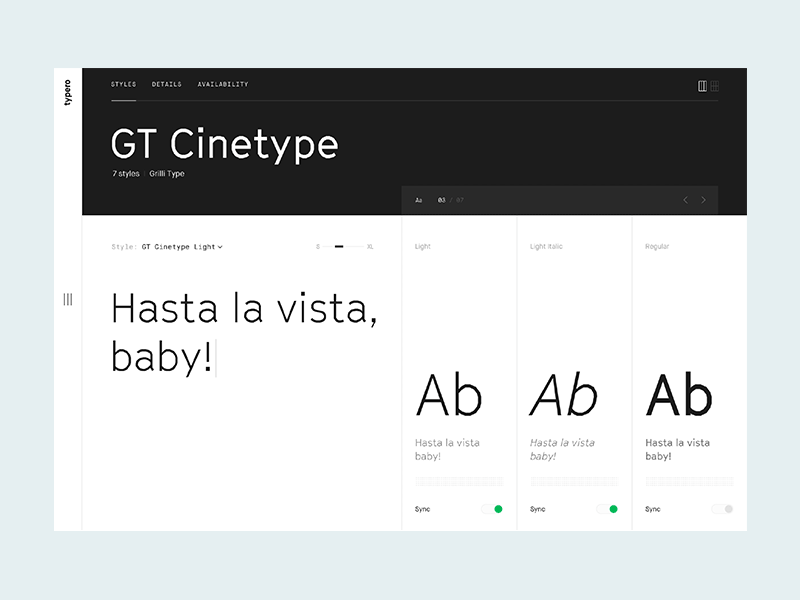Open the DETAILS tab
Viewport: 800px width, 600px height.
pos(166,84)
